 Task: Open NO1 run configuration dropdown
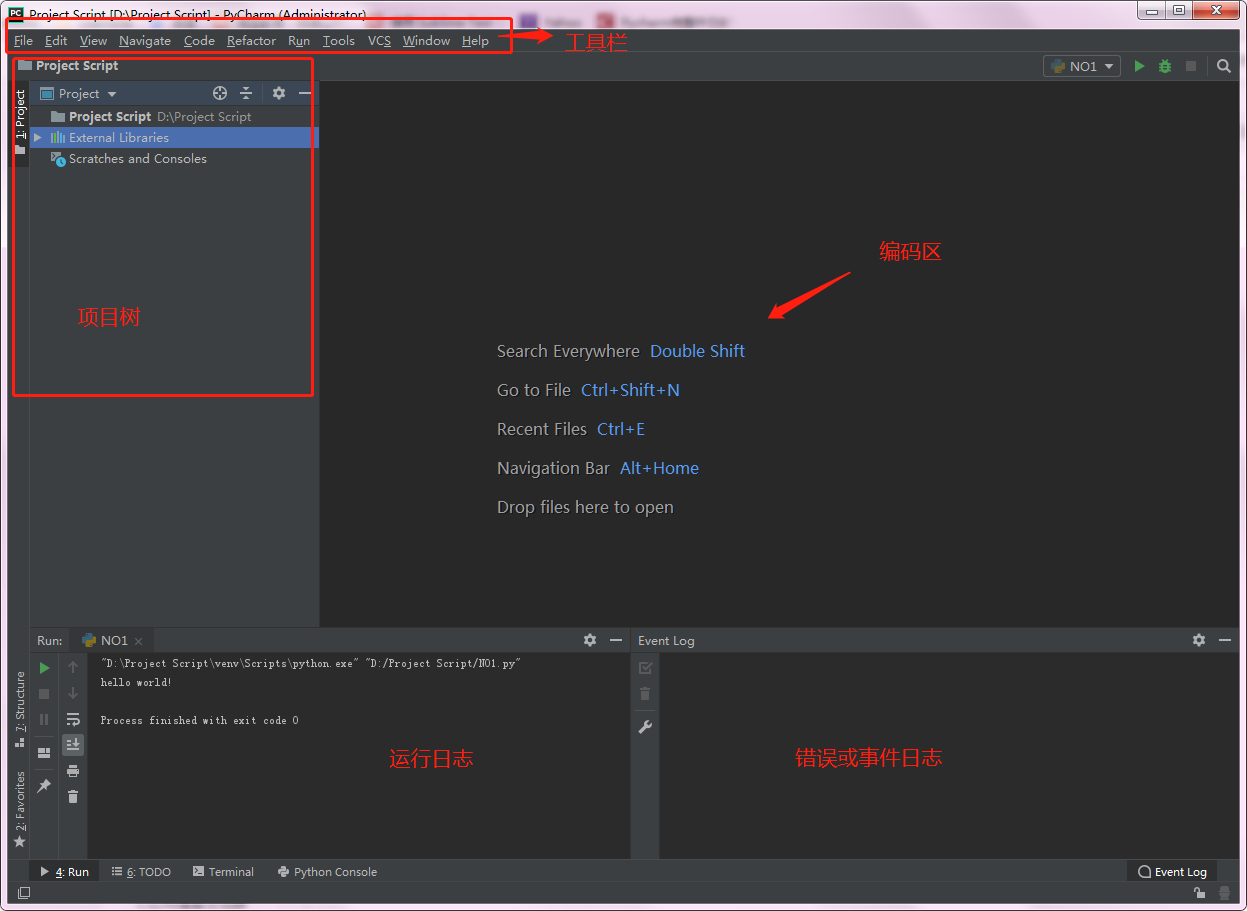point(1082,66)
